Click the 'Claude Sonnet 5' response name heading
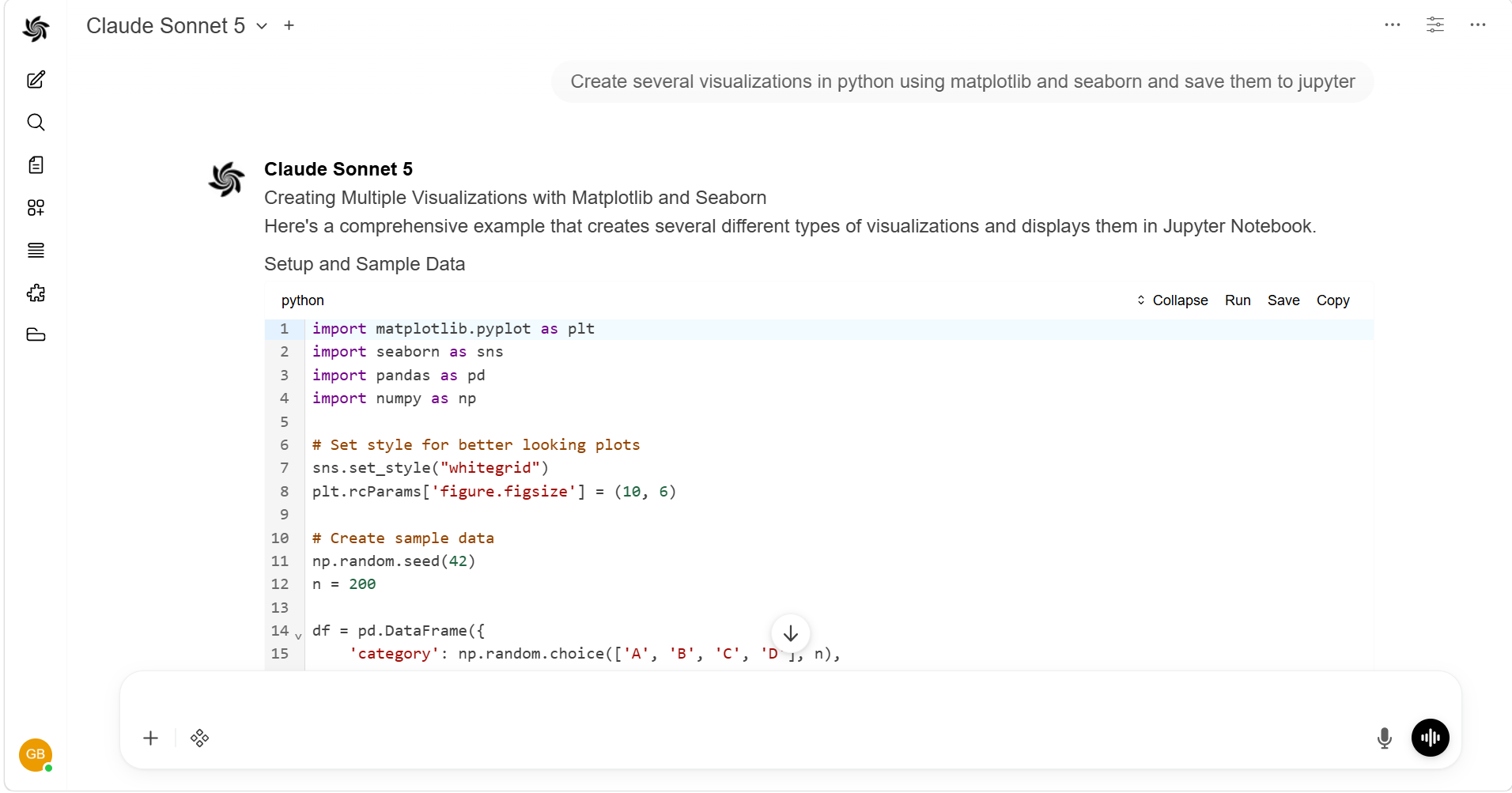The image size is (1512, 793). [x=338, y=169]
